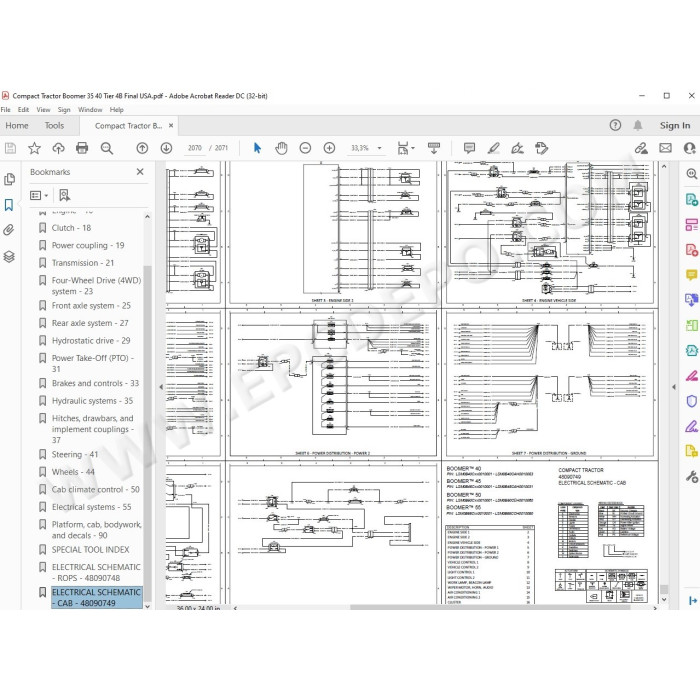700x700 pixels.
Task: Add a sticky note comment
Action: (x=469, y=148)
